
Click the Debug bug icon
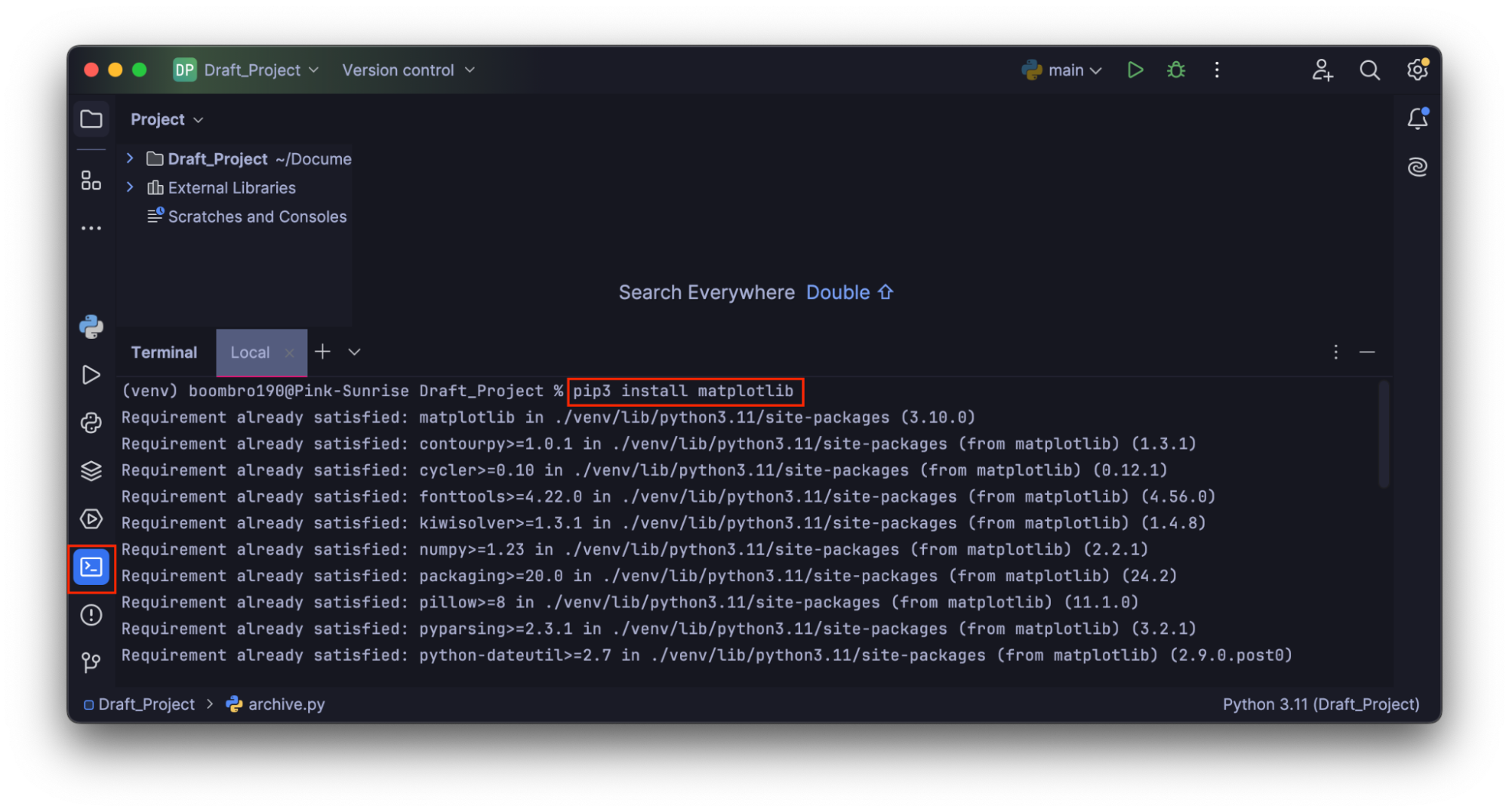(1176, 70)
